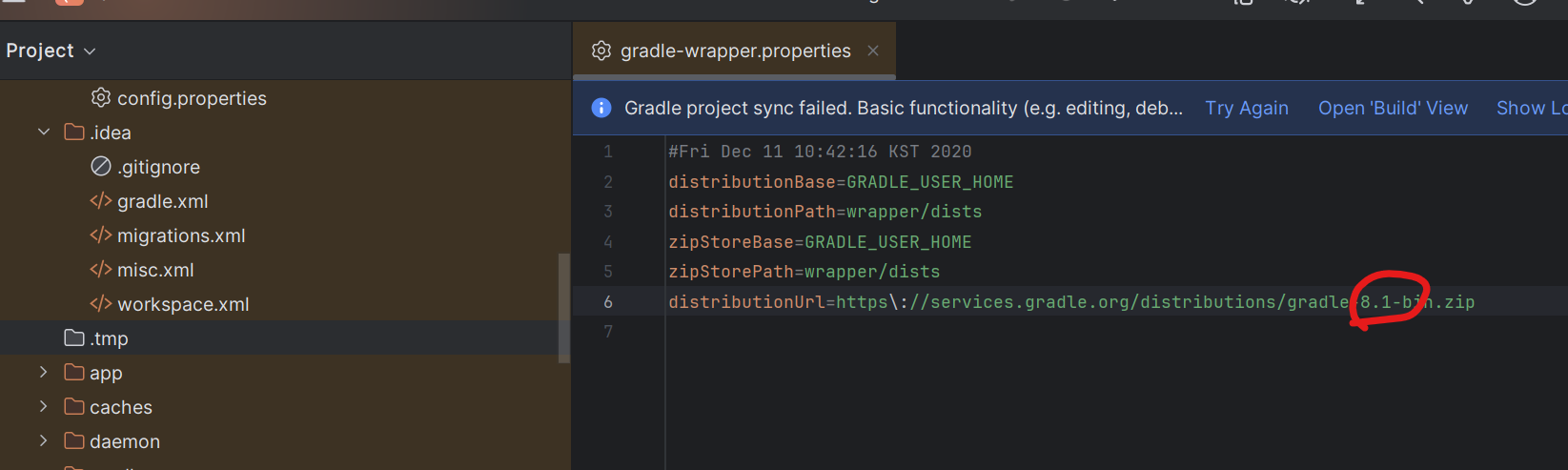Click the migrations.xml file type icon

[101, 235]
